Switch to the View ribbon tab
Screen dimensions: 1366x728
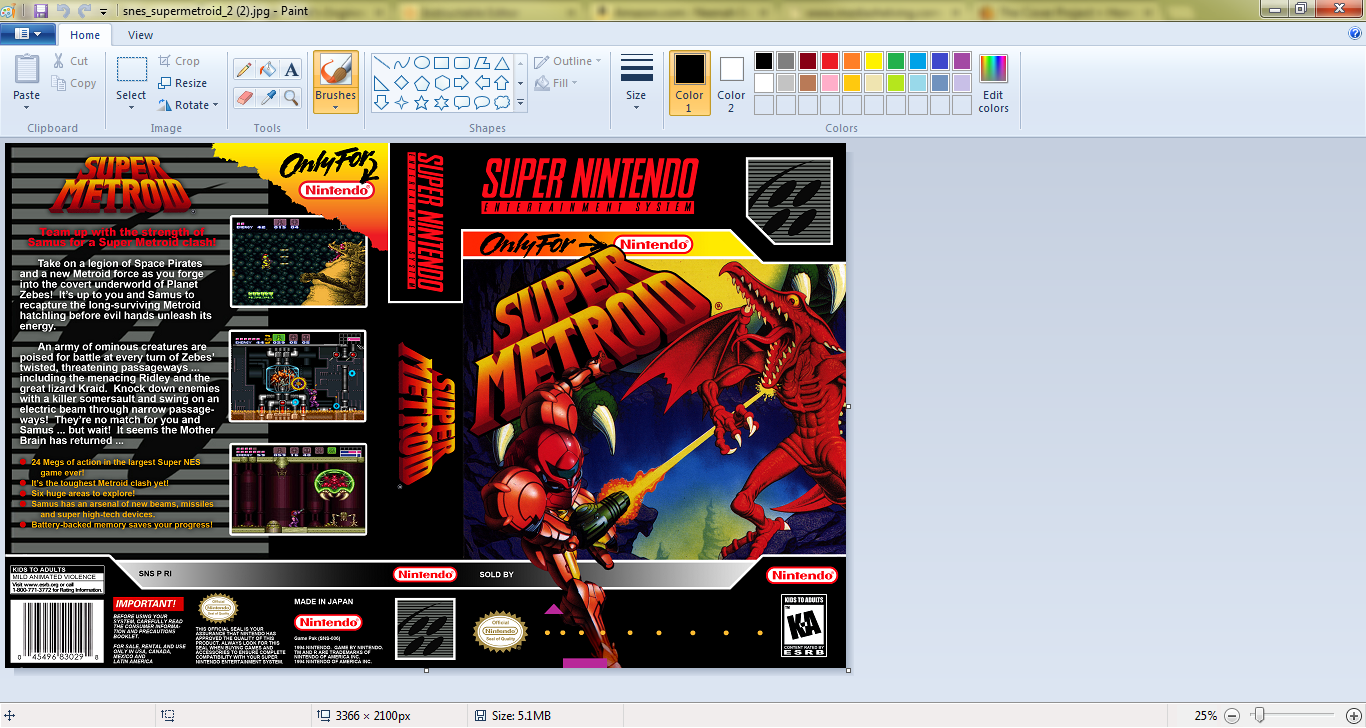(140, 35)
